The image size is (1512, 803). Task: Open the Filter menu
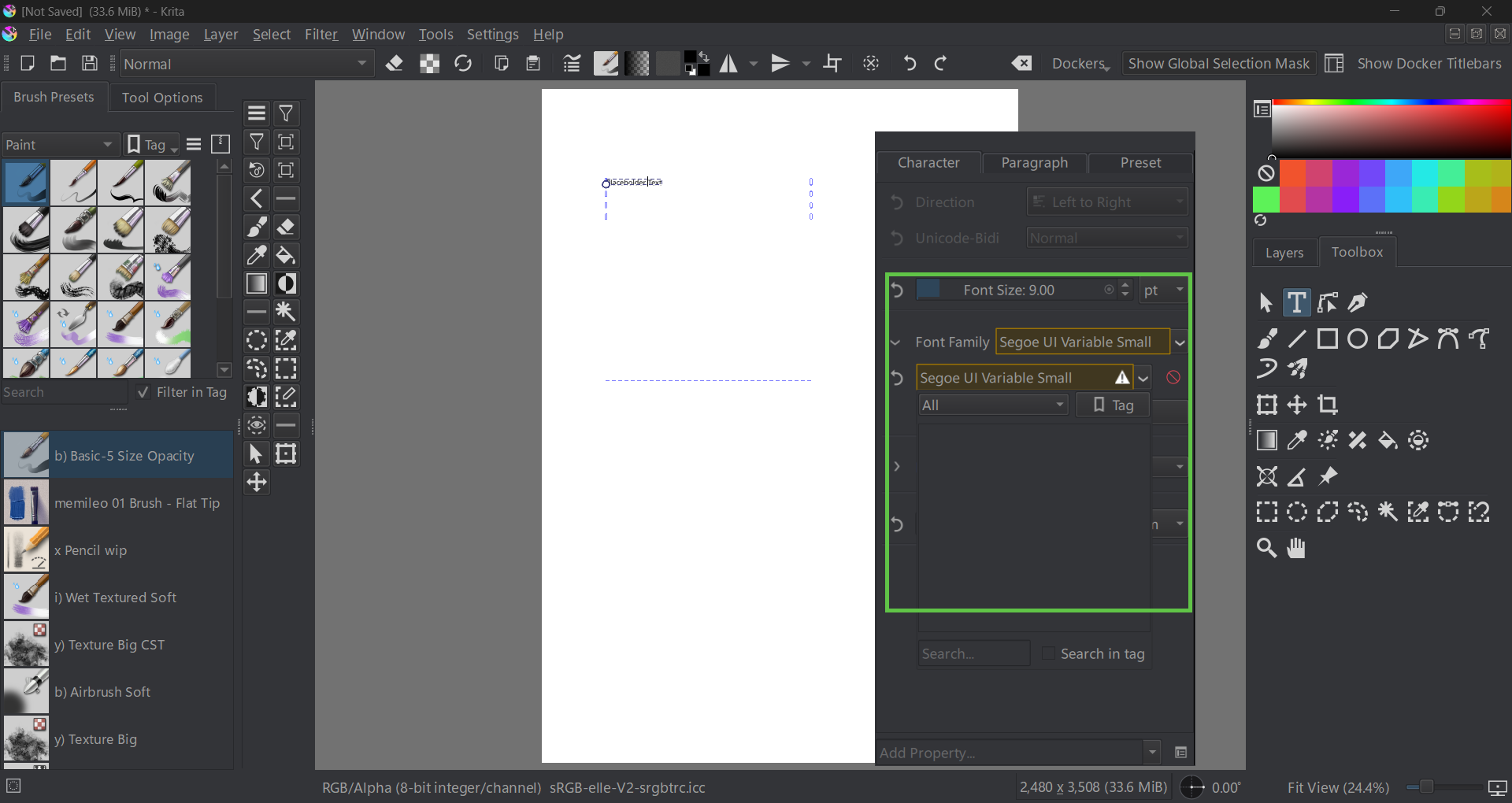point(321,35)
